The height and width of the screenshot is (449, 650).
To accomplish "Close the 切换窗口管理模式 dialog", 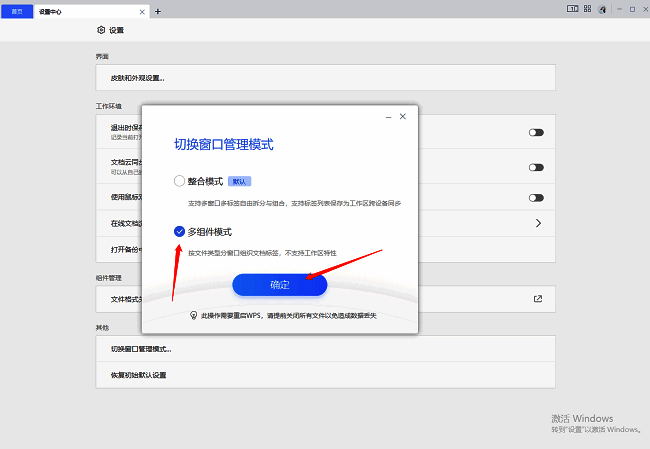I will [403, 116].
